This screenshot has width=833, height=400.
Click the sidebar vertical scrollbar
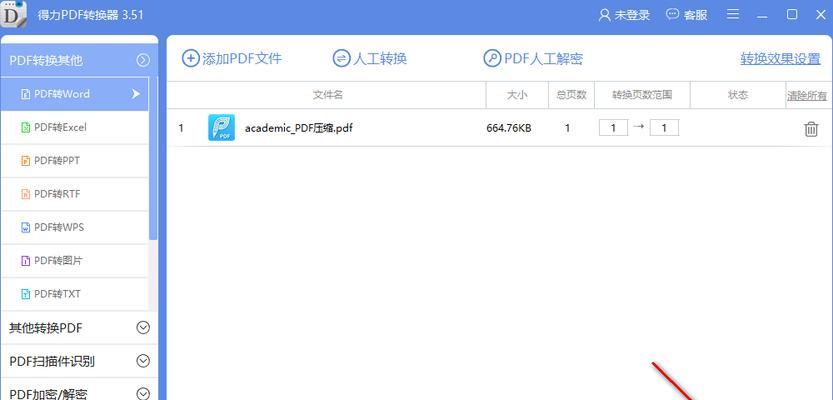point(154,159)
